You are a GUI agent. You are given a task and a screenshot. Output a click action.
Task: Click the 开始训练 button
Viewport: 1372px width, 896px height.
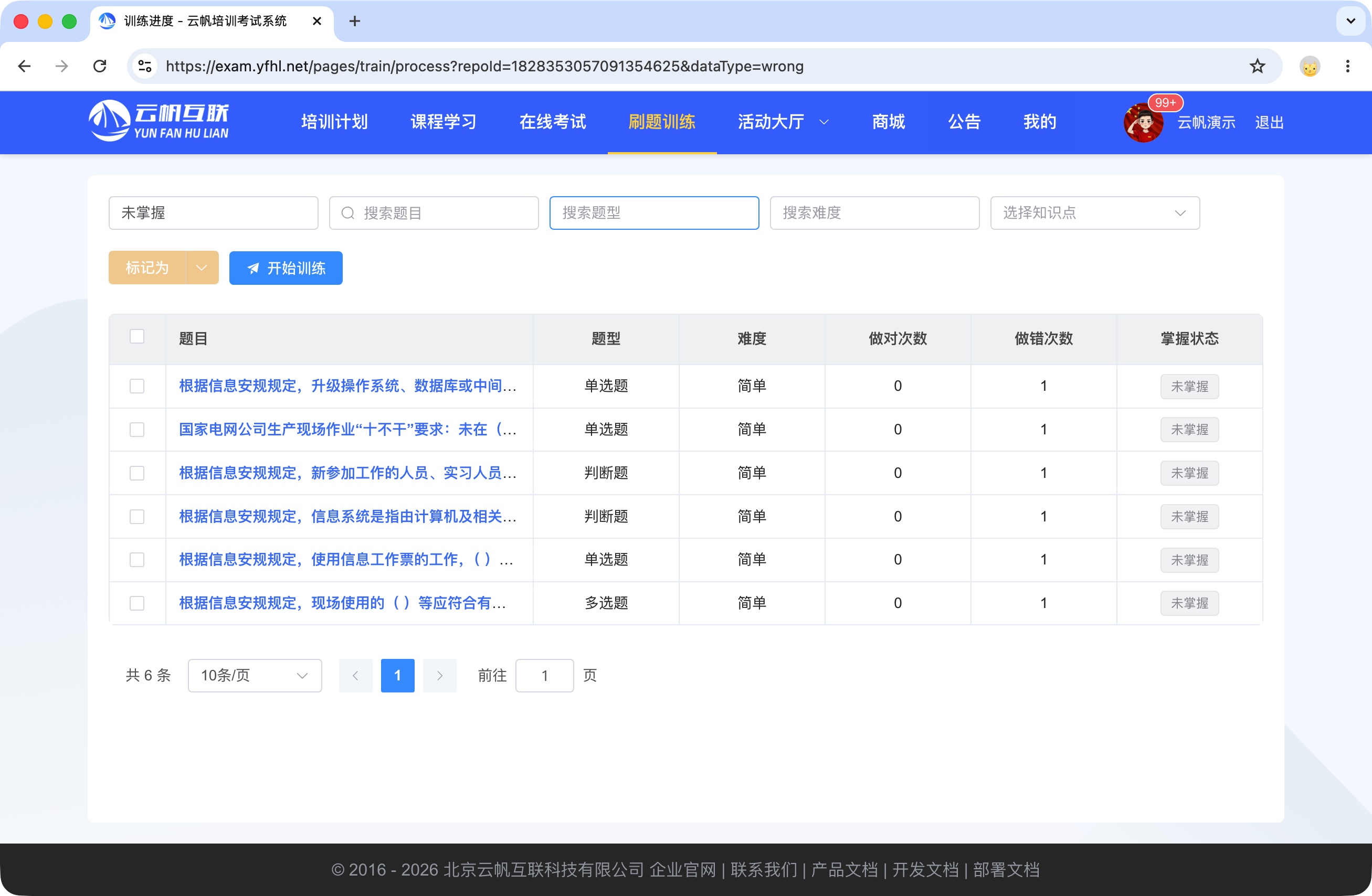tap(286, 268)
